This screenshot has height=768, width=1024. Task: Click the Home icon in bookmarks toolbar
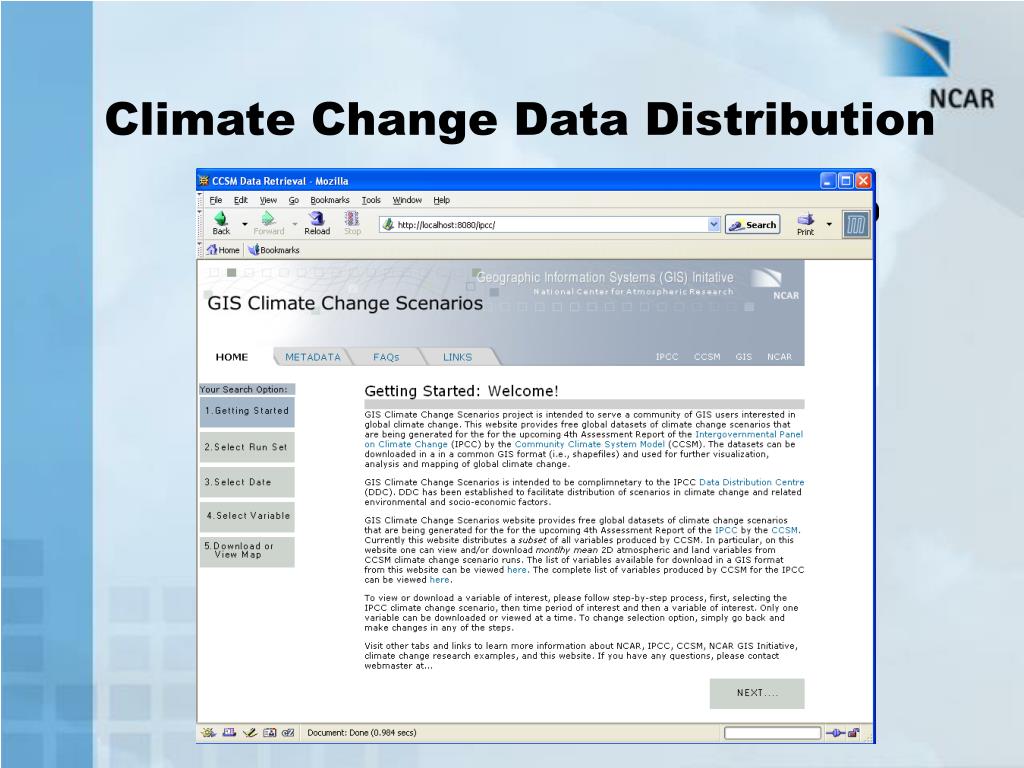[212, 249]
